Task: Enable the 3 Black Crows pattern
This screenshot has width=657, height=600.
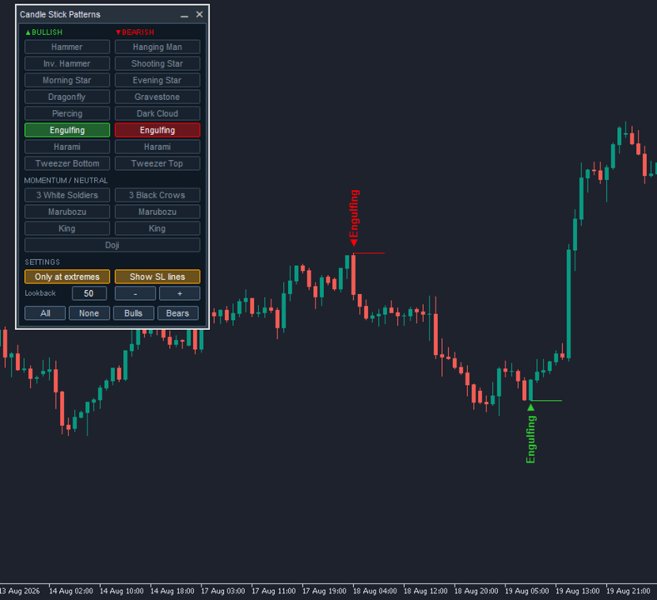Action: pos(157,195)
